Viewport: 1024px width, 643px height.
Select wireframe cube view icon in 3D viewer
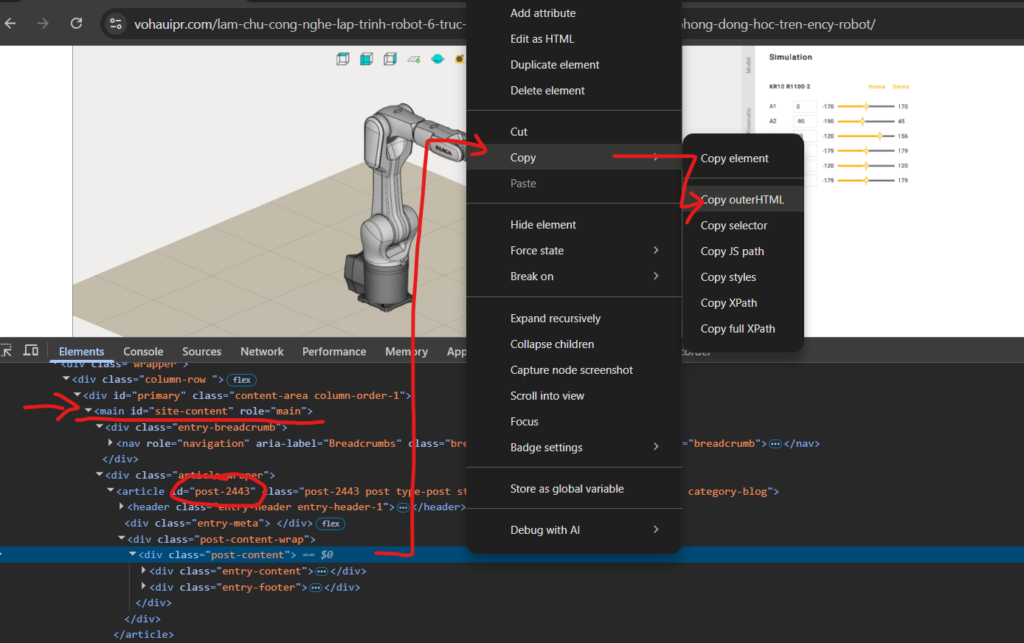click(x=343, y=59)
